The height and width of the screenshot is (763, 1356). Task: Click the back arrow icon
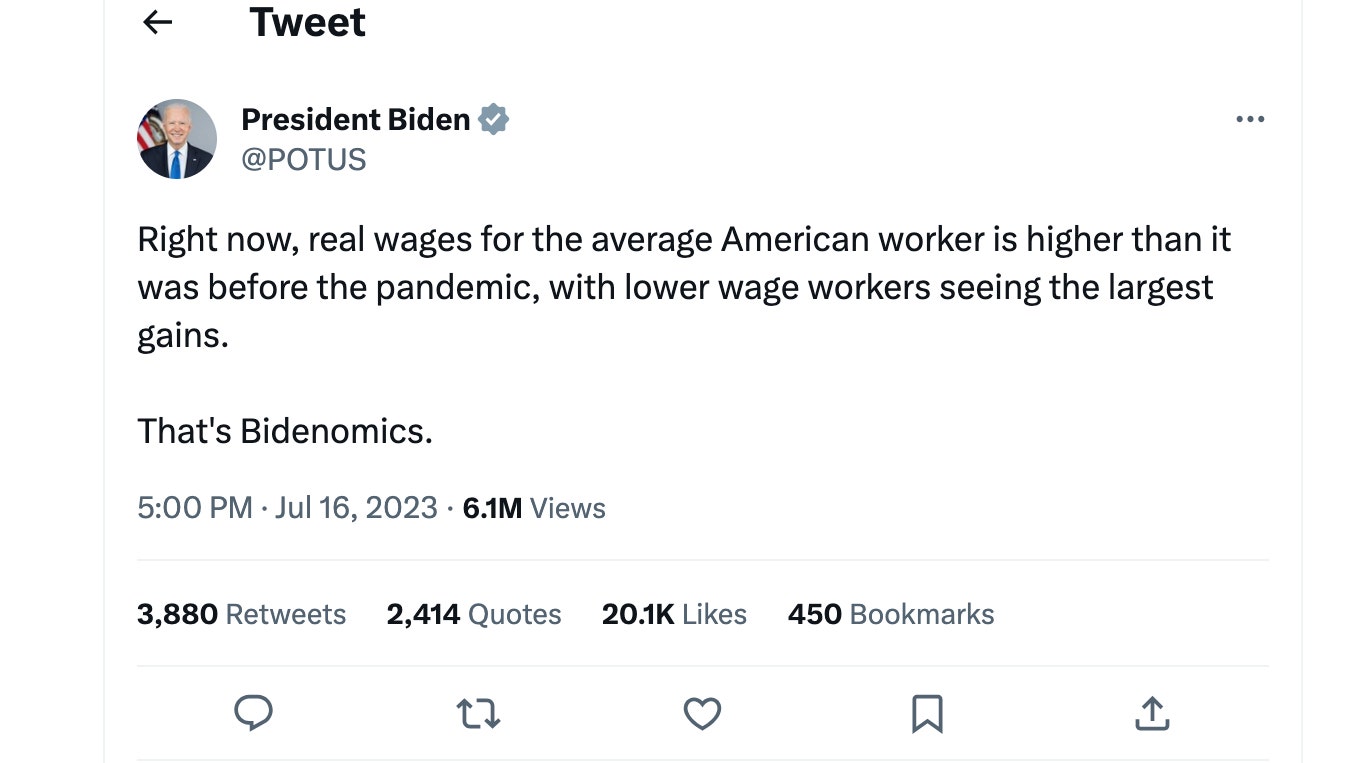(x=158, y=22)
